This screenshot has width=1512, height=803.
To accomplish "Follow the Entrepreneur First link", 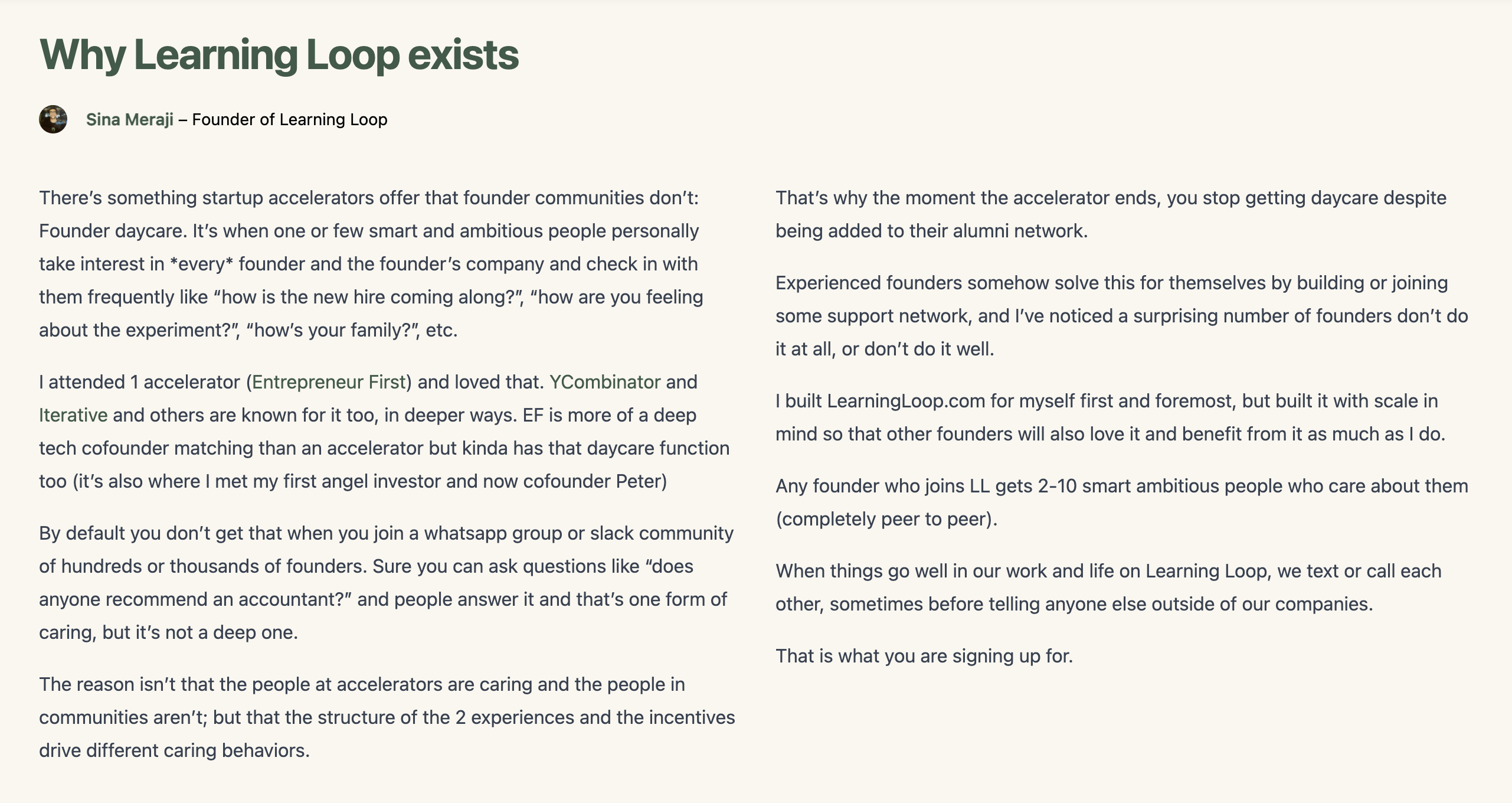I will [329, 382].
